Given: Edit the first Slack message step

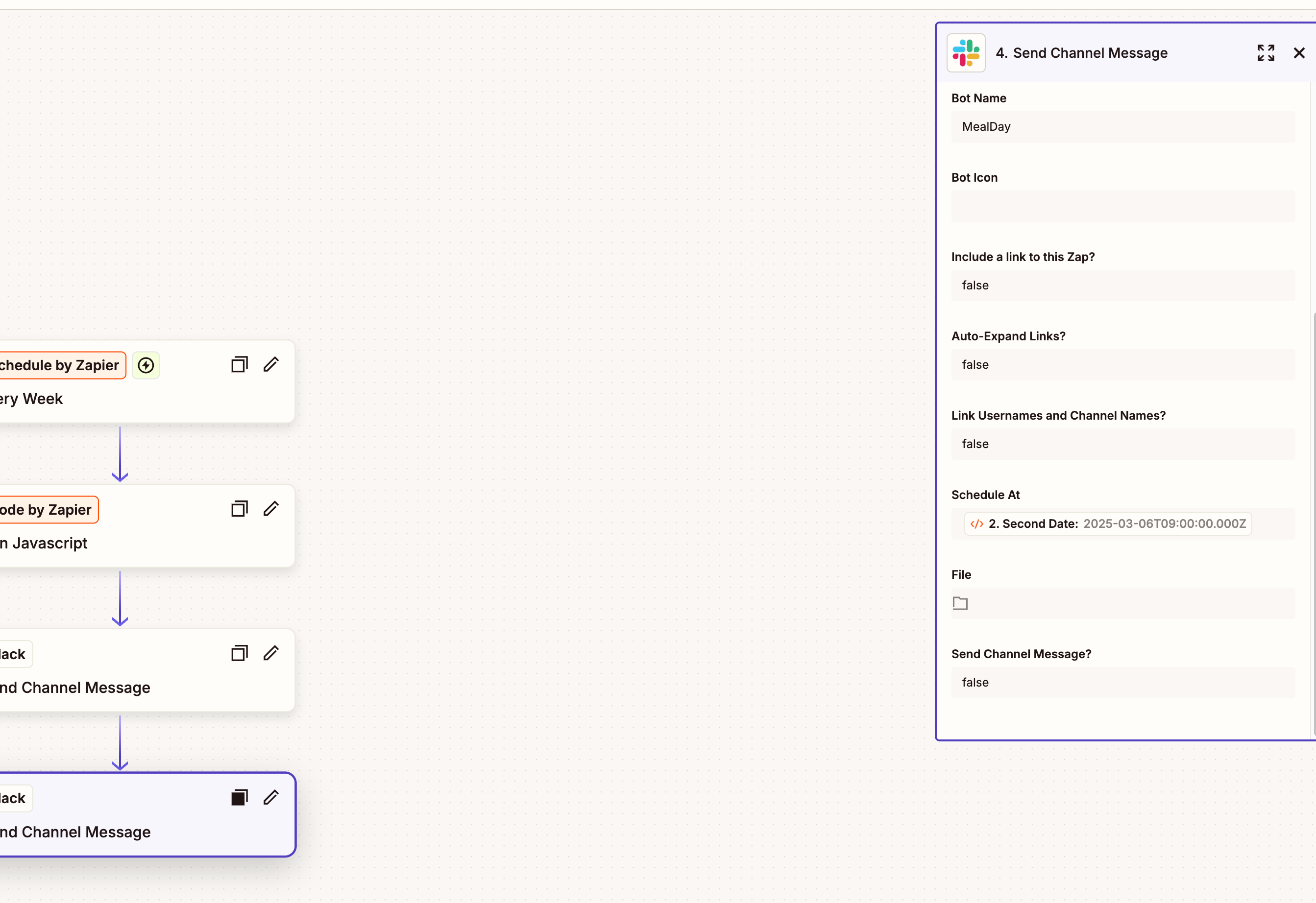Looking at the screenshot, I should [271, 653].
